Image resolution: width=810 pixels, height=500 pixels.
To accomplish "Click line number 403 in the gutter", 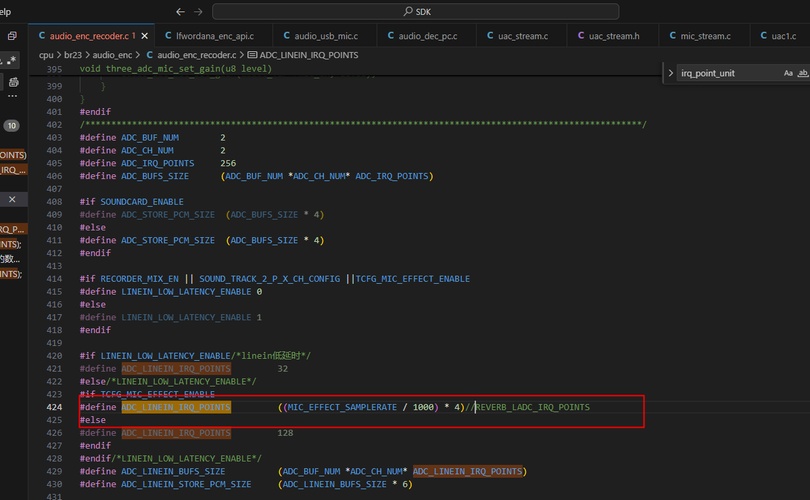I will click(54, 137).
